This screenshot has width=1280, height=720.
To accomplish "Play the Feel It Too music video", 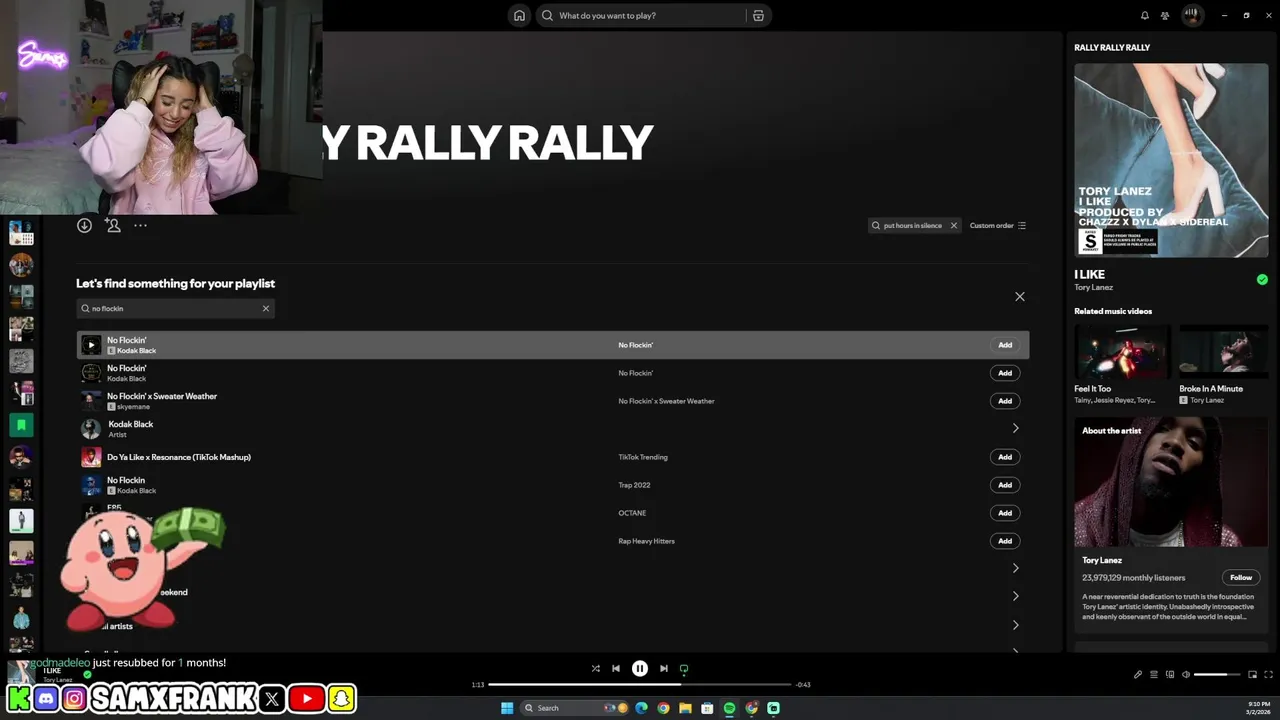I will click(1123, 350).
